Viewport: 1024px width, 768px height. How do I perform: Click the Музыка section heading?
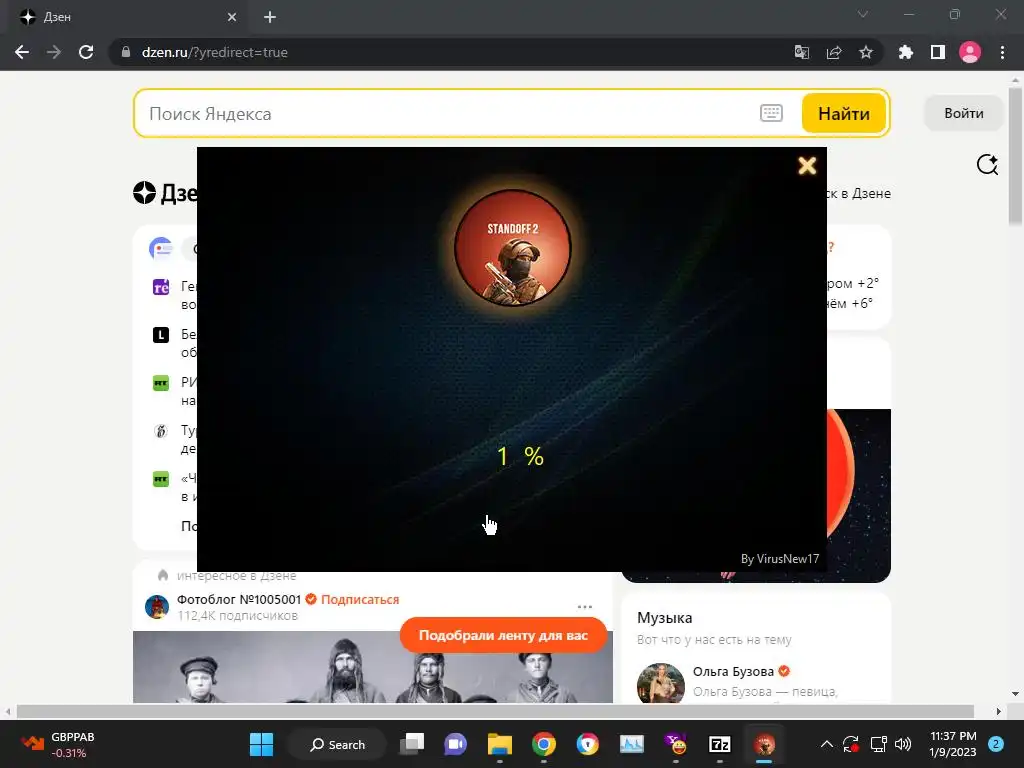pyautogui.click(x=664, y=618)
